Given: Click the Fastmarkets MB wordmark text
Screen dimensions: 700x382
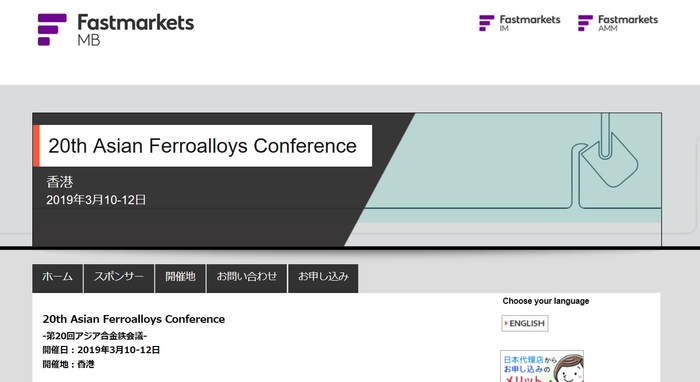Looking at the screenshot, I should (x=136, y=29).
